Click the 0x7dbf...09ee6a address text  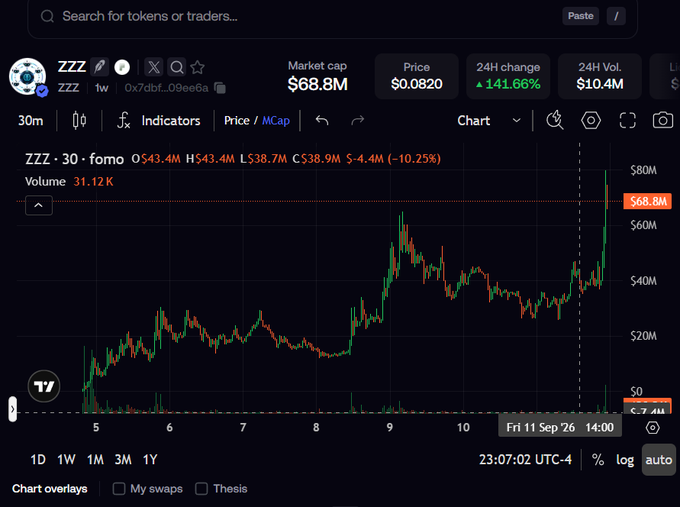pyautogui.click(x=167, y=88)
